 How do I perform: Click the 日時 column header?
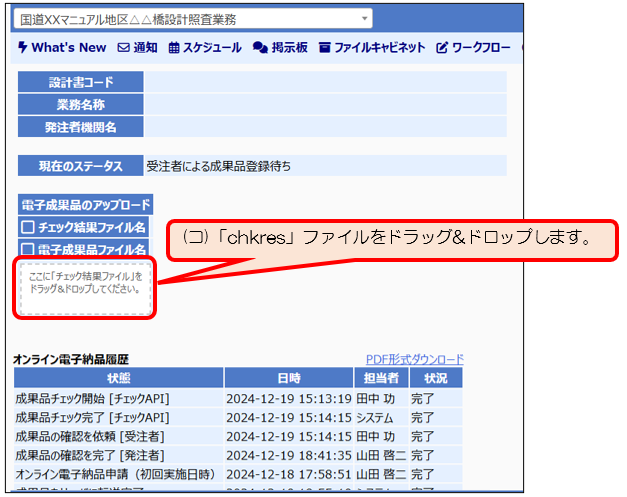point(288,378)
